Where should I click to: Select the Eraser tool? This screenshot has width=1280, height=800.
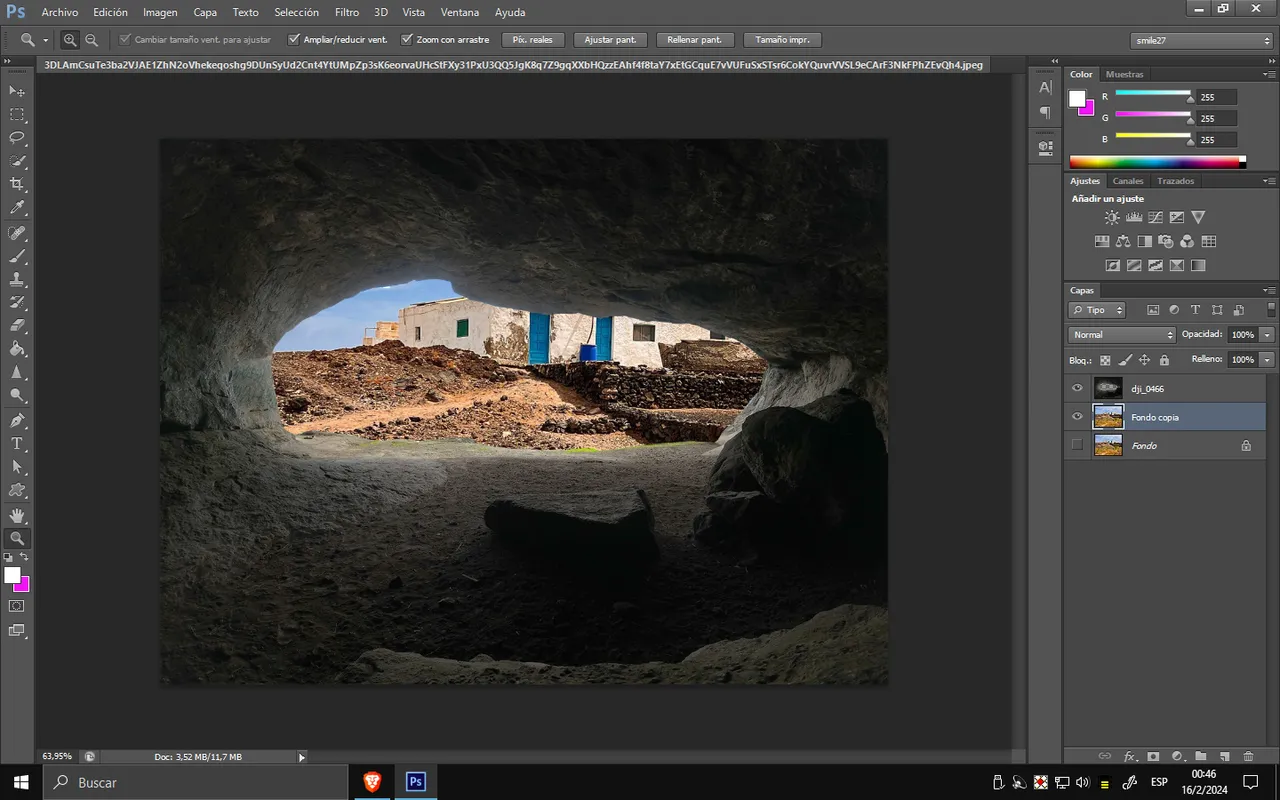[17, 326]
